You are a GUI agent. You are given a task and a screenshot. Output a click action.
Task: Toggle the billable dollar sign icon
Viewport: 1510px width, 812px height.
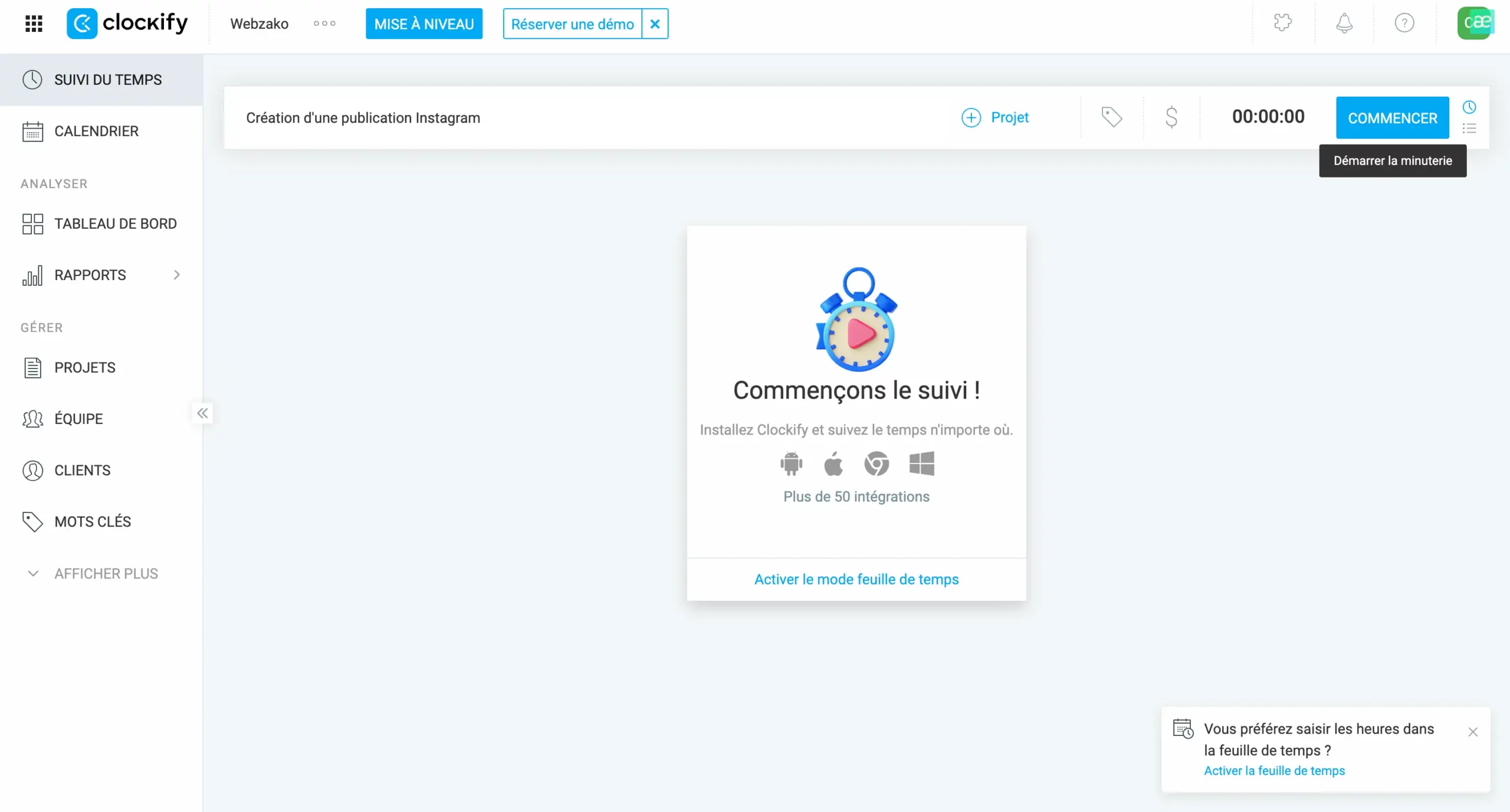(1171, 117)
